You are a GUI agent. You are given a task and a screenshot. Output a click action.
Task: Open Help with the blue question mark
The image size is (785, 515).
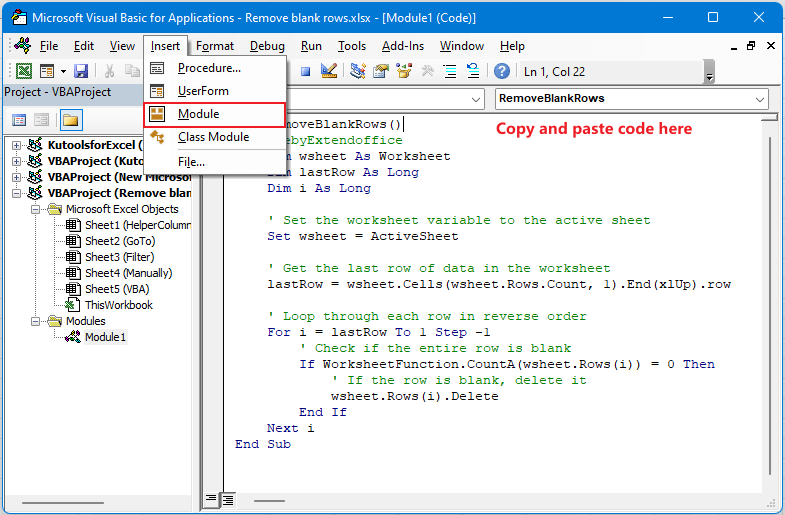502,71
